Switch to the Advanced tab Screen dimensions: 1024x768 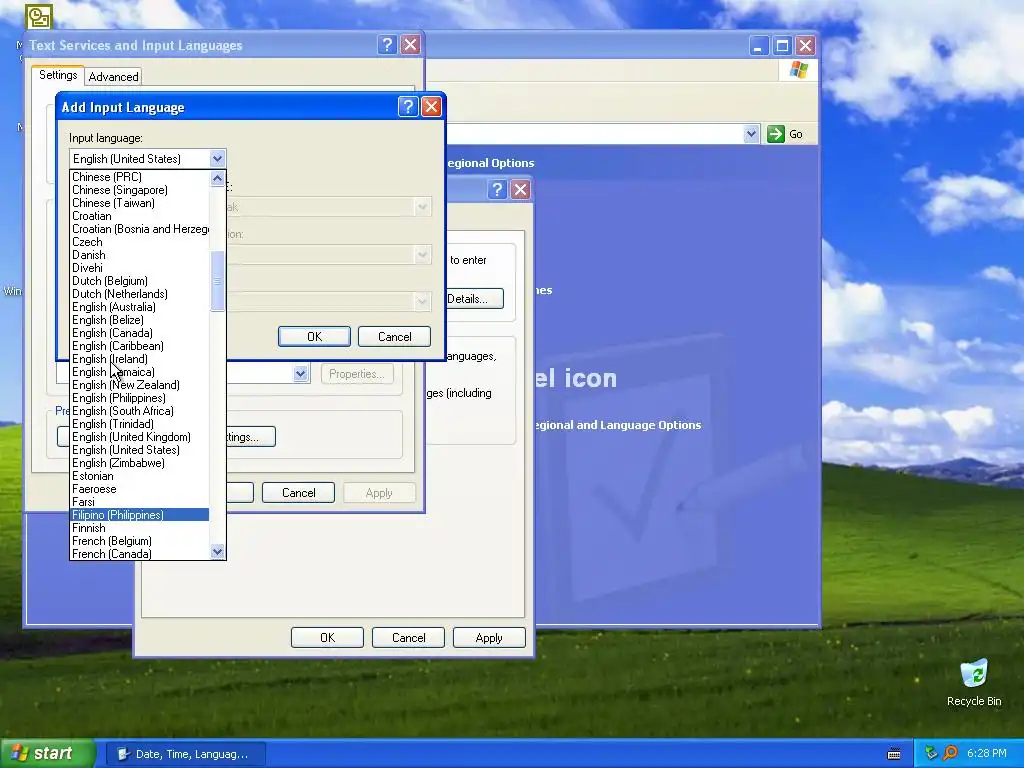coord(114,76)
